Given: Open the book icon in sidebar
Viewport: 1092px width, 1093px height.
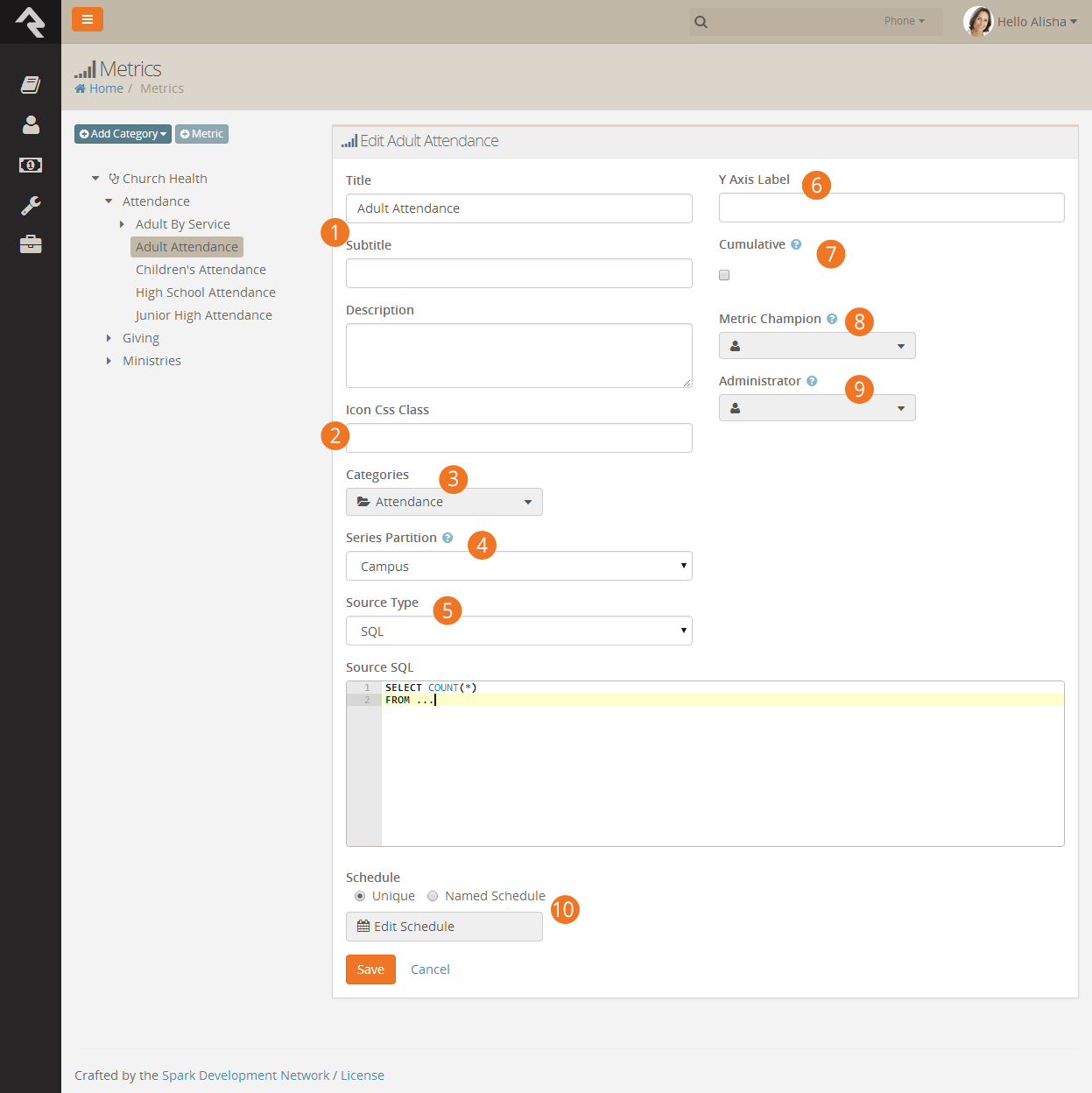Looking at the screenshot, I should [x=31, y=84].
